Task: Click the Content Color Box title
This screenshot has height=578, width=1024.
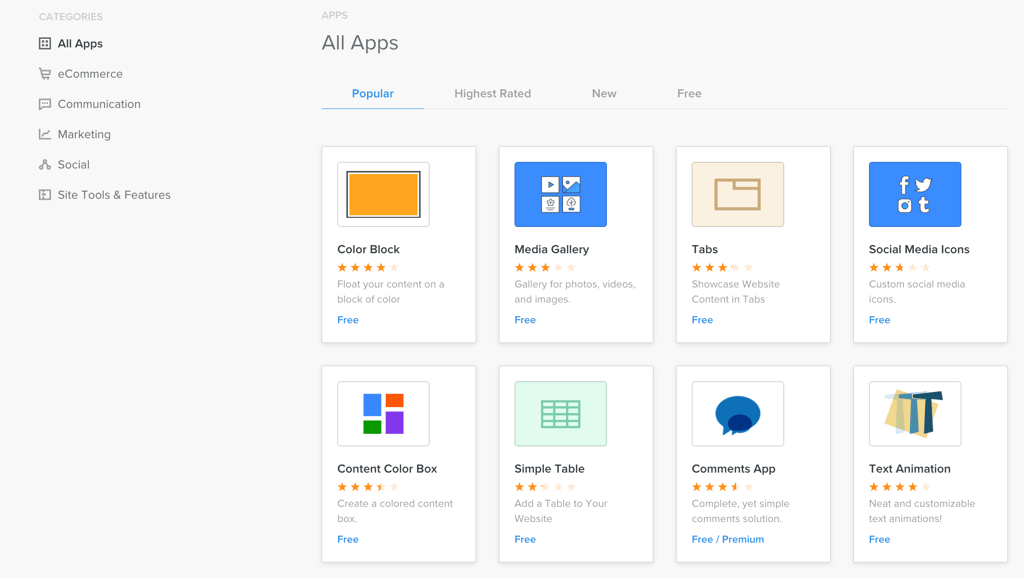Action: click(x=387, y=469)
